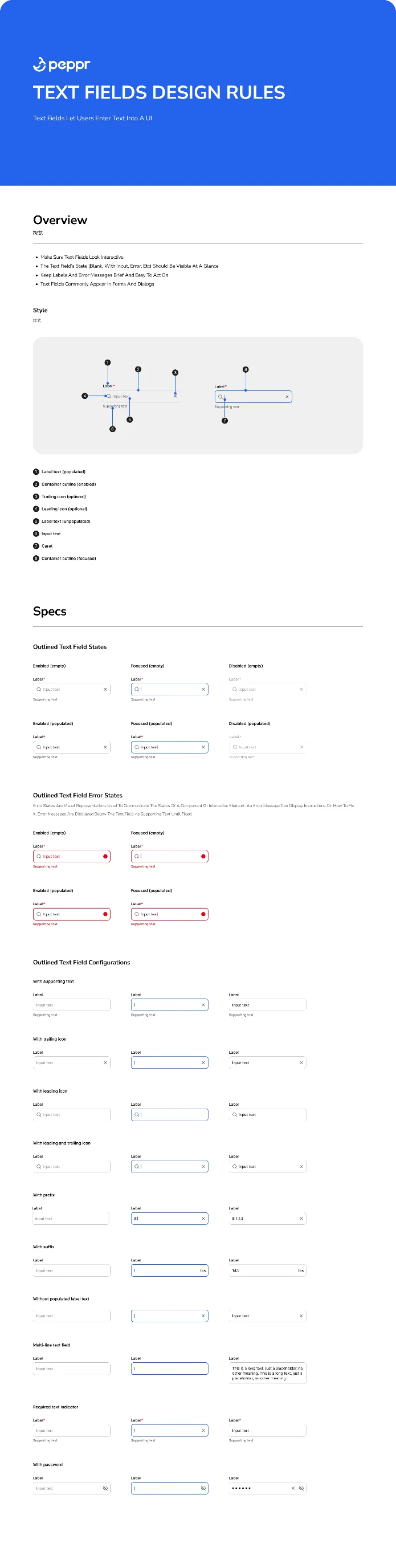The image size is (396, 1568).
Task: Click the unfocused empty With prefix input field
Action: [x=71, y=1219]
